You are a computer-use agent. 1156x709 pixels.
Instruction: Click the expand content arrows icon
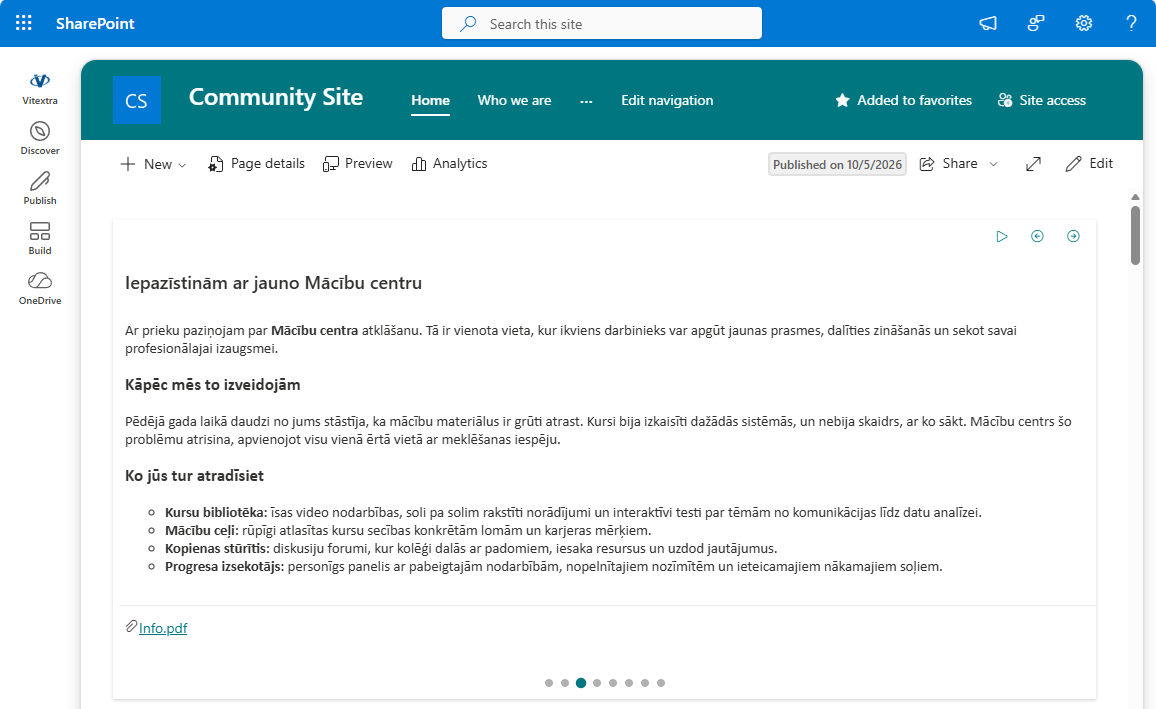1034,164
